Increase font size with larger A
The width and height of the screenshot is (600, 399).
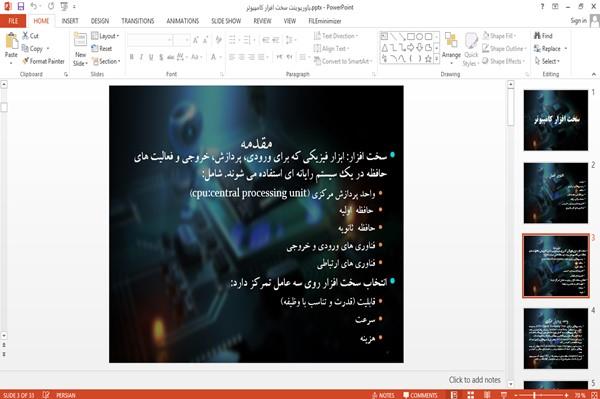click(x=196, y=39)
